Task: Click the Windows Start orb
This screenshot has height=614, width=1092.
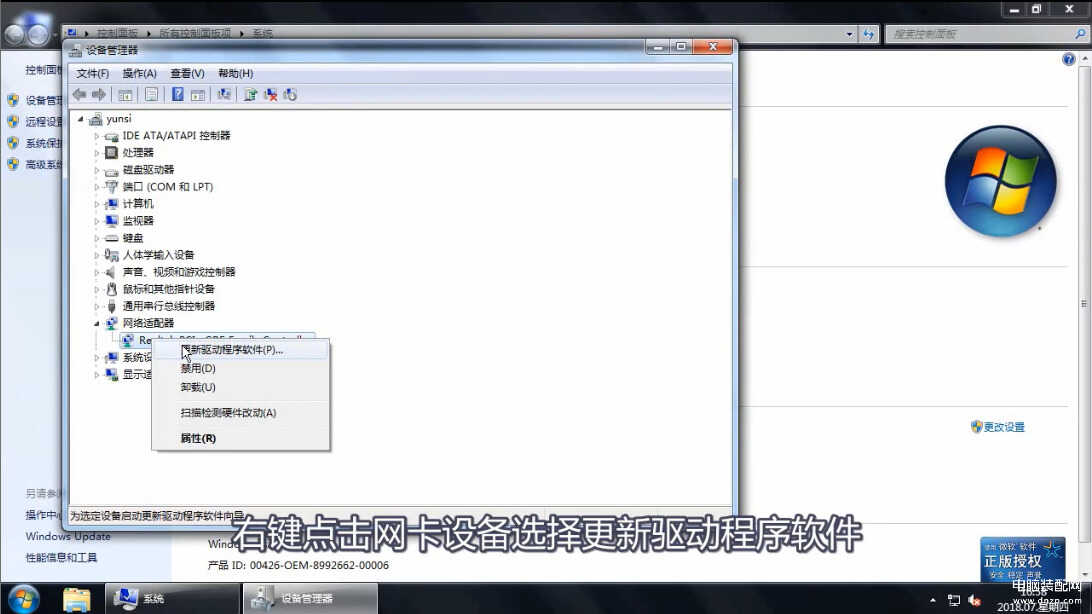Action: coord(24,599)
